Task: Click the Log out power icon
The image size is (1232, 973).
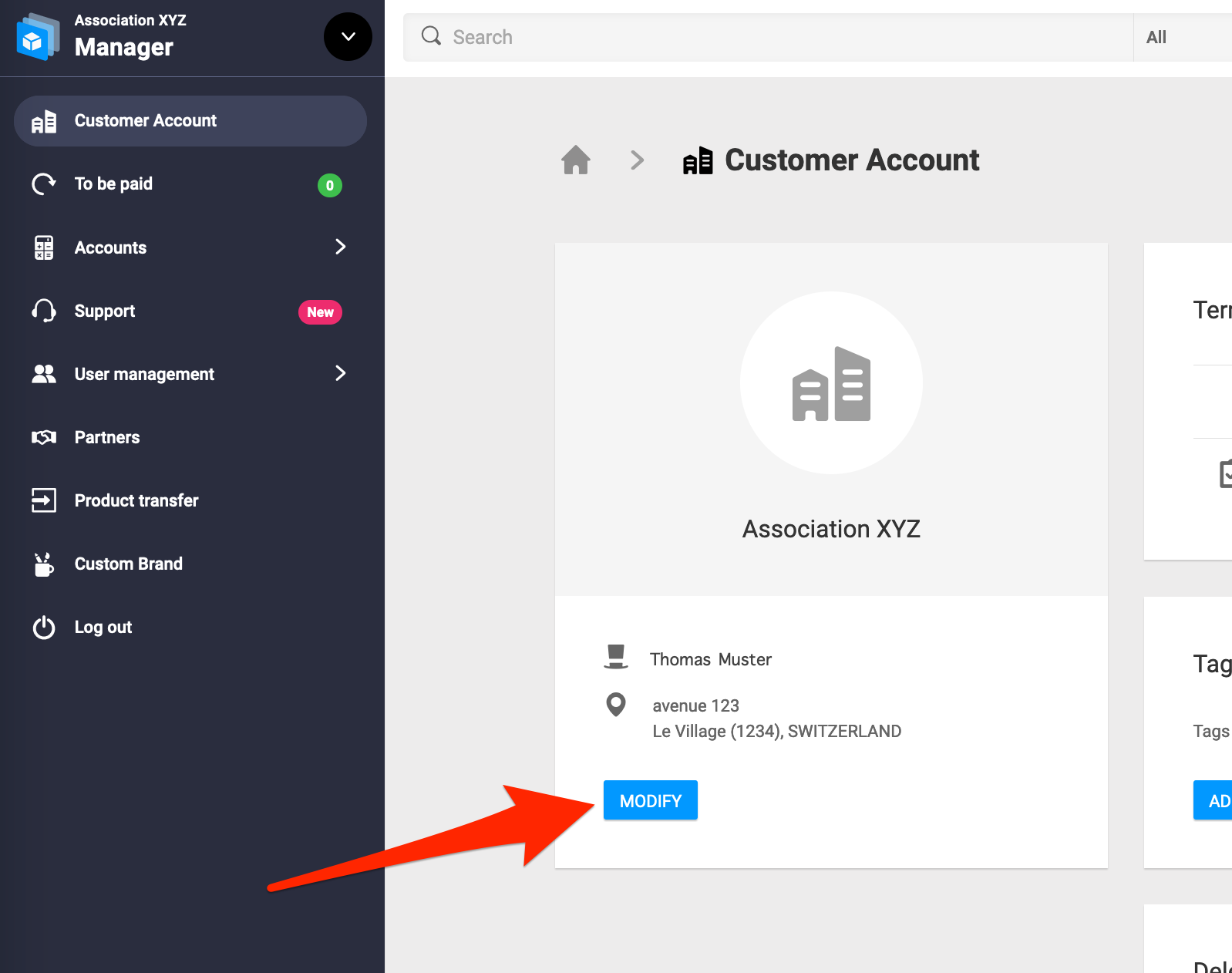Action: click(x=44, y=628)
